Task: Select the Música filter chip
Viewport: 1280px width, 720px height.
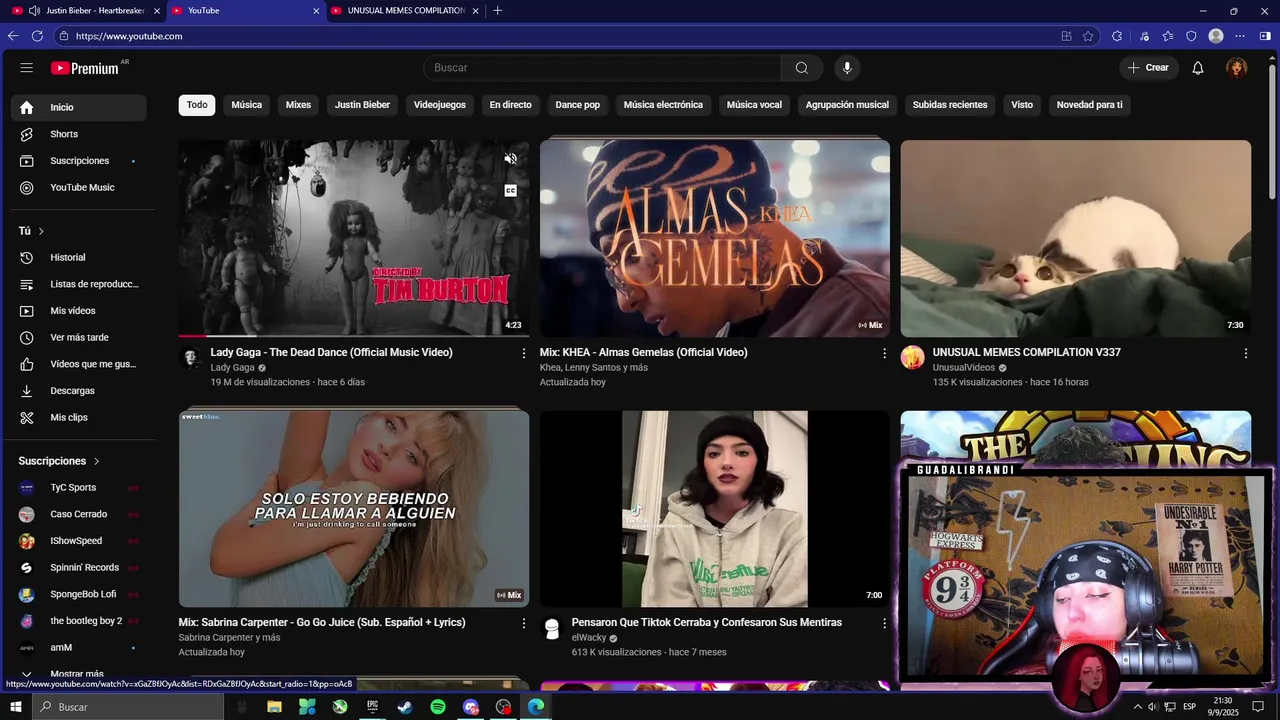Action: (247, 105)
